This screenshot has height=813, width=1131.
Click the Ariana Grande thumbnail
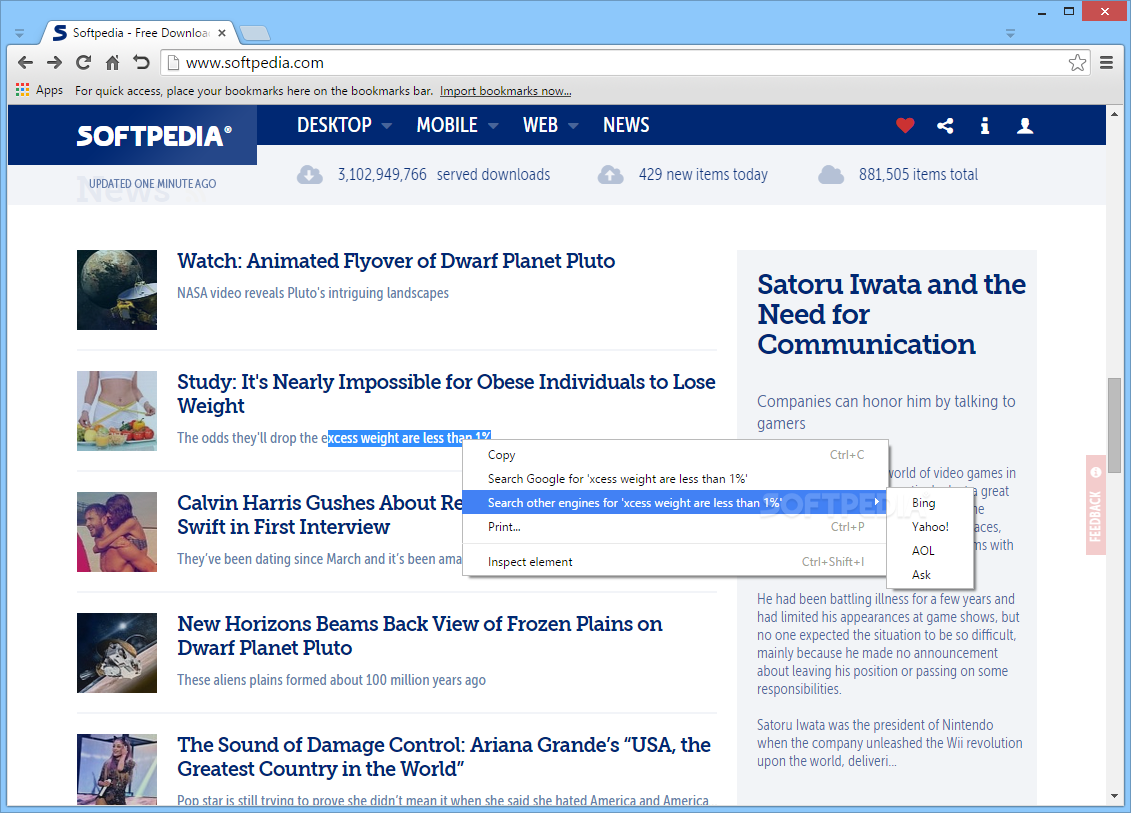point(117,769)
